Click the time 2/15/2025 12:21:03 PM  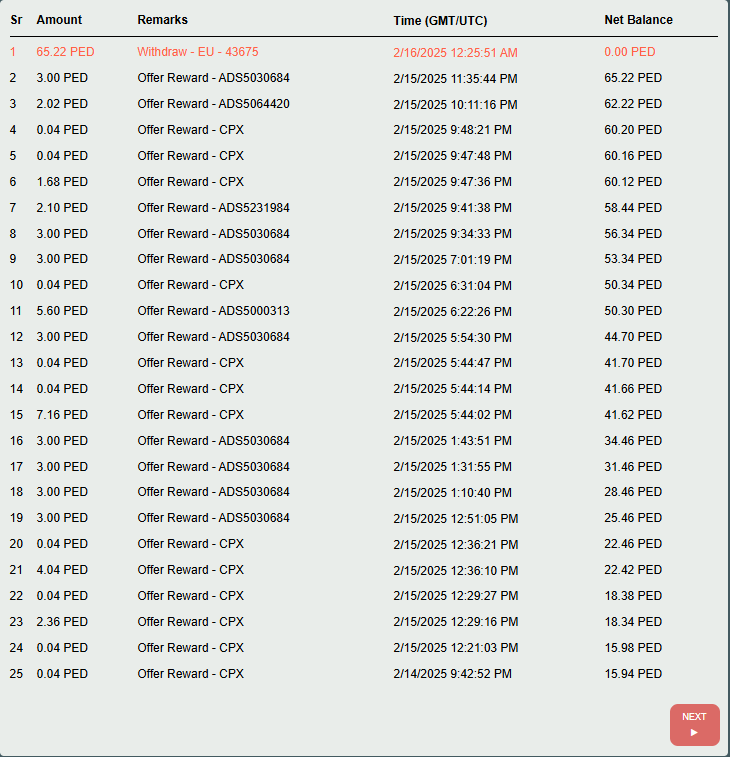(455, 648)
